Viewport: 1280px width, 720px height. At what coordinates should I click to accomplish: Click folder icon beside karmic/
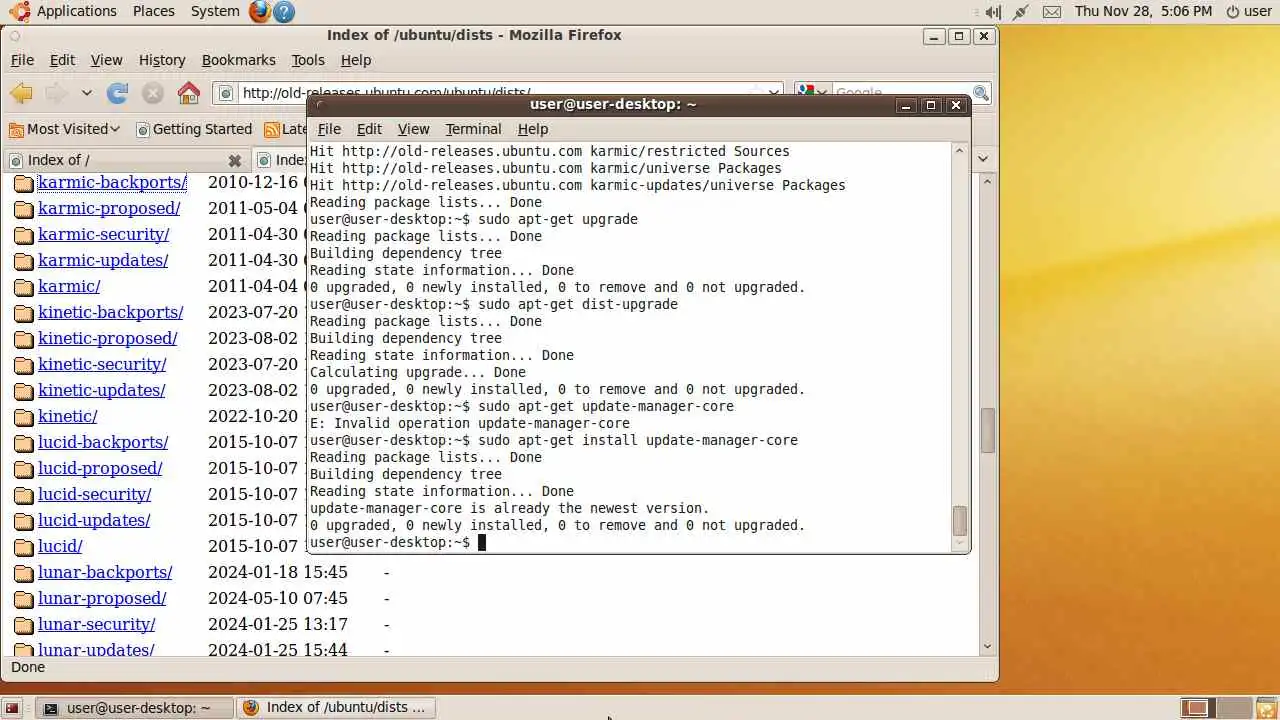(24, 287)
